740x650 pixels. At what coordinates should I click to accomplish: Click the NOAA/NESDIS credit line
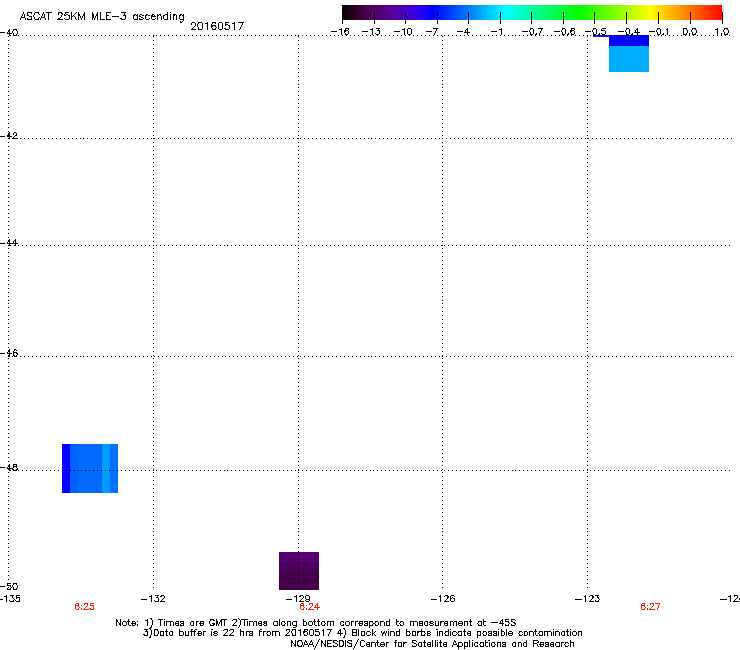tap(432, 643)
